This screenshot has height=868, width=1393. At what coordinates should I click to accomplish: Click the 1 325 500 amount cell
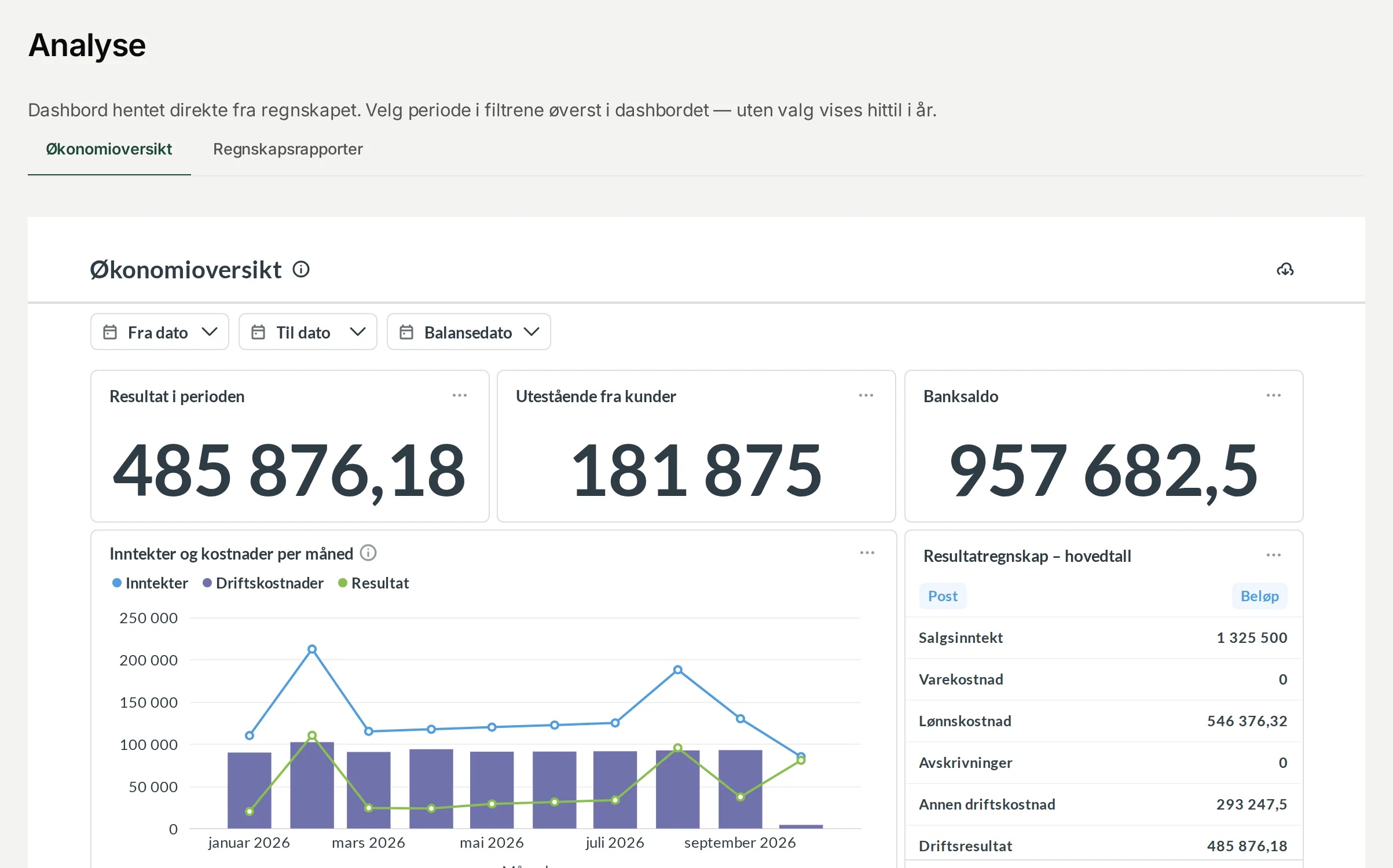point(1252,638)
